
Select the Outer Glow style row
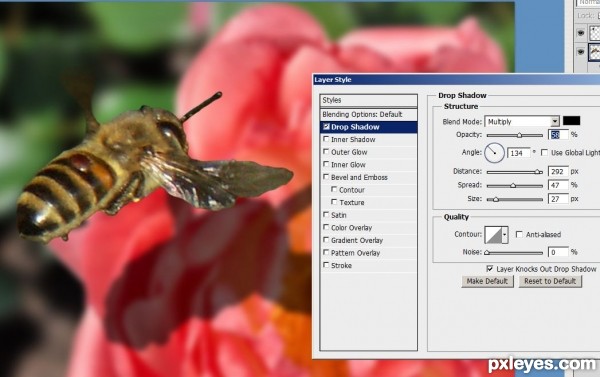(x=368, y=152)
